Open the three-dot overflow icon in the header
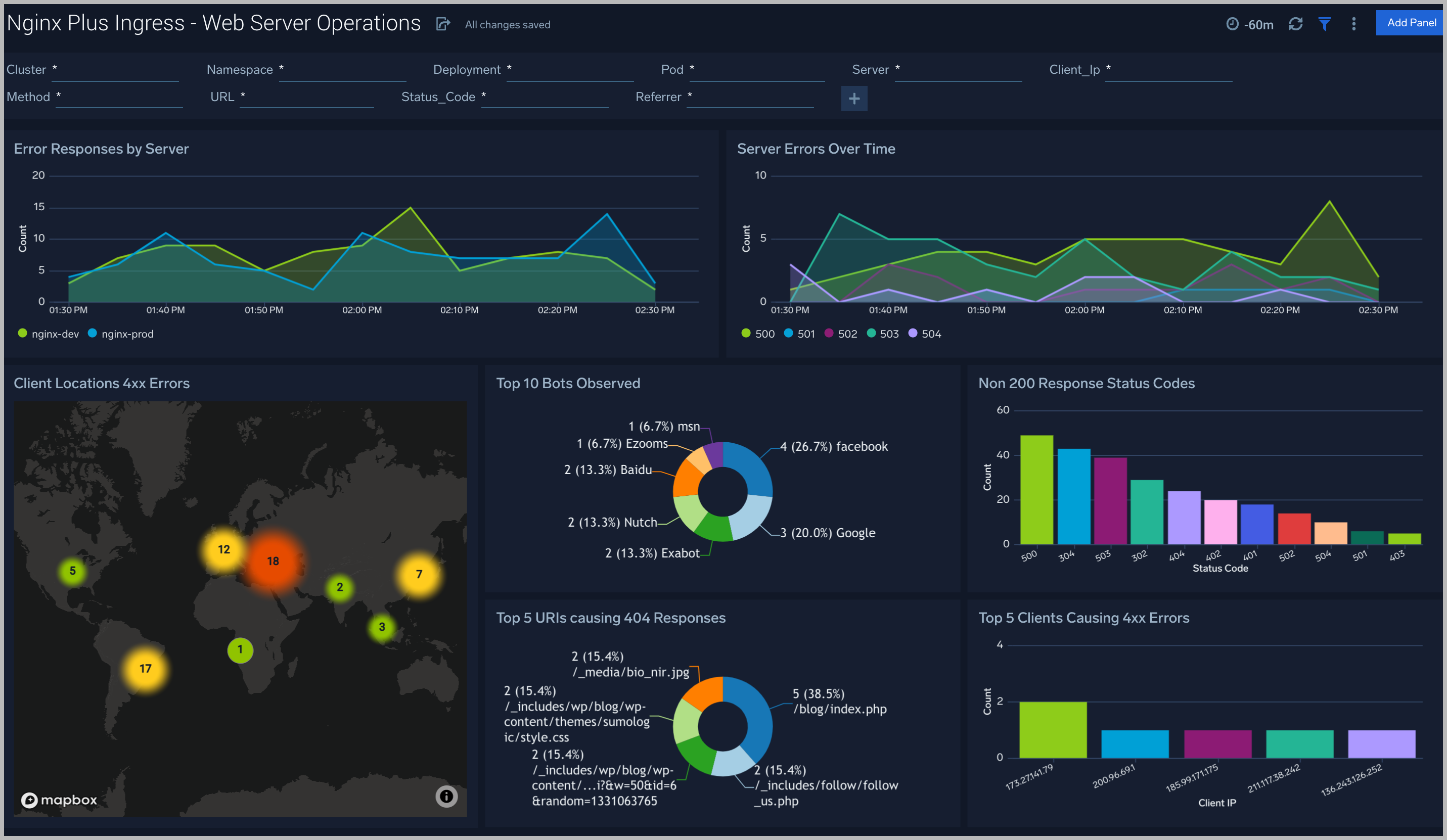The width and height of the screenshot is (1447, 840). coord(1353,24)
